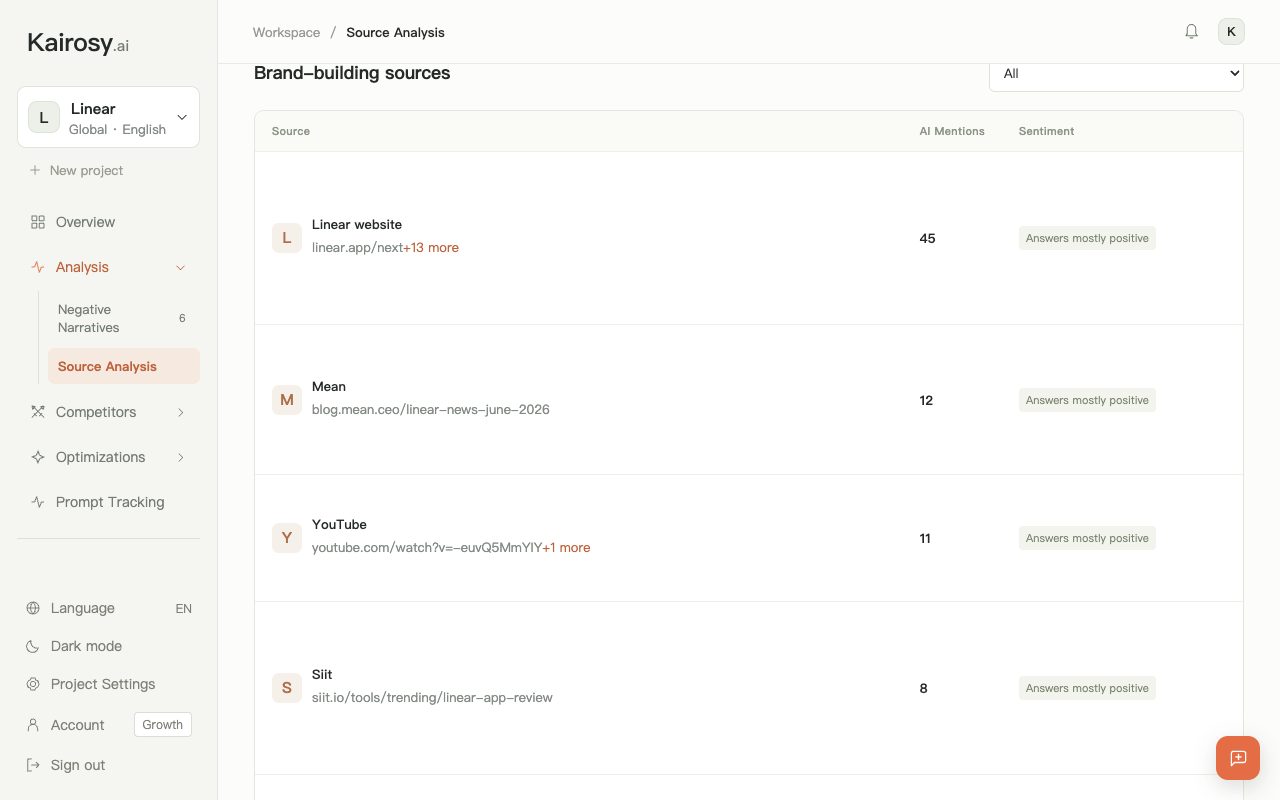This screenshot has height=800, width=1280.
Task: Collapse the Analysis section chevron
Action: (x=181, y=267)
